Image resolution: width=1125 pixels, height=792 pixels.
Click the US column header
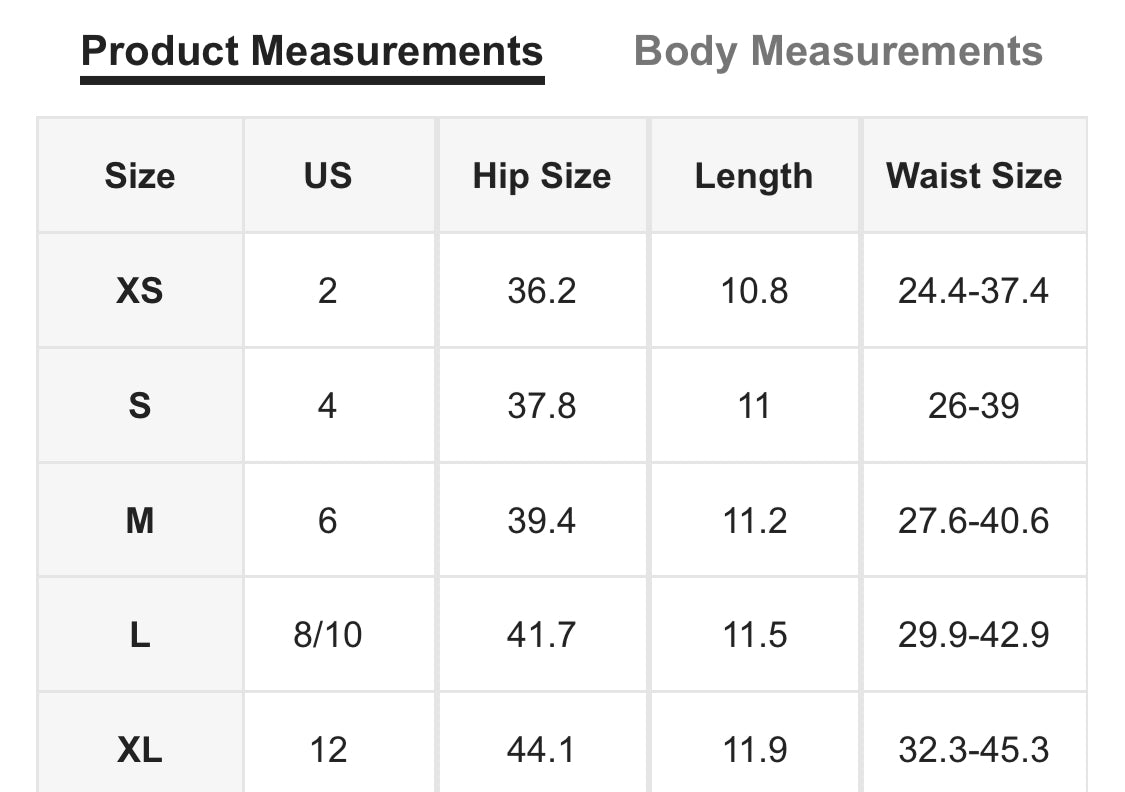[x=328, y=176]
